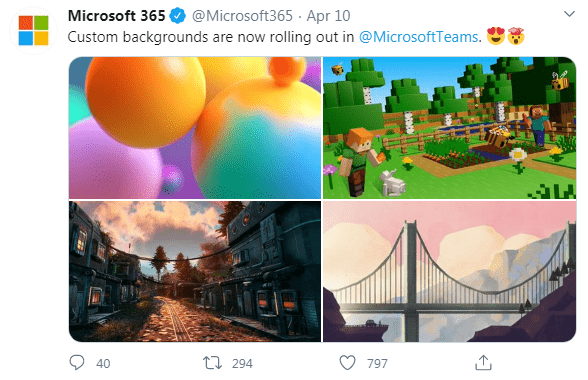
Task: Open the sci-fi town street image
Action: point(195,271)
